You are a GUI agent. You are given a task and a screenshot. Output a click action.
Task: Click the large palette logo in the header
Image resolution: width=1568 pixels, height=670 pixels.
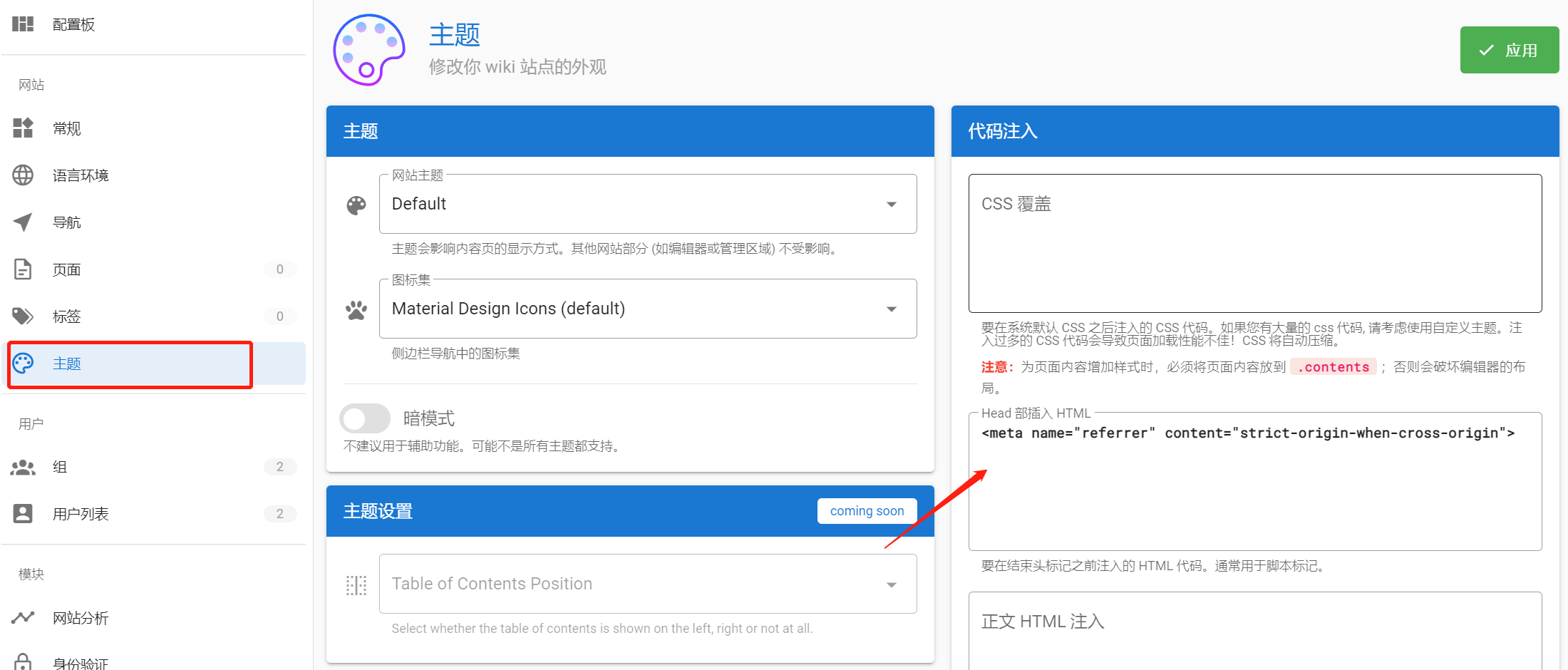tap(369, 50)
